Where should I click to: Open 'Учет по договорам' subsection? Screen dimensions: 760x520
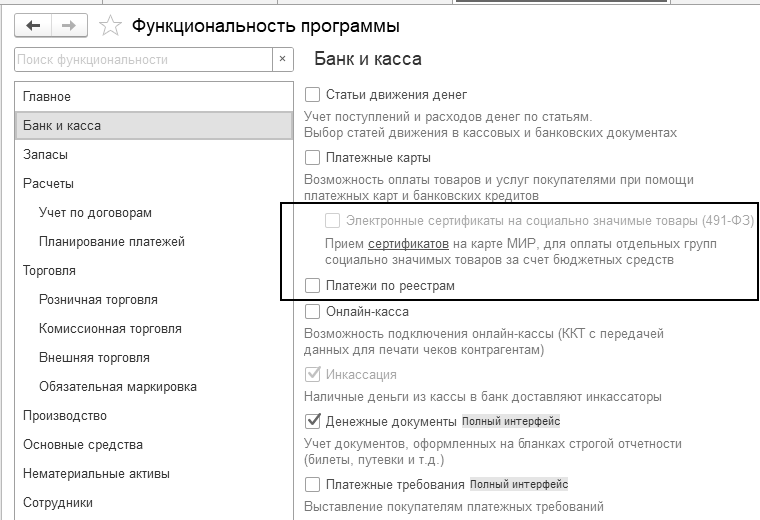click(x=154, y=213)
